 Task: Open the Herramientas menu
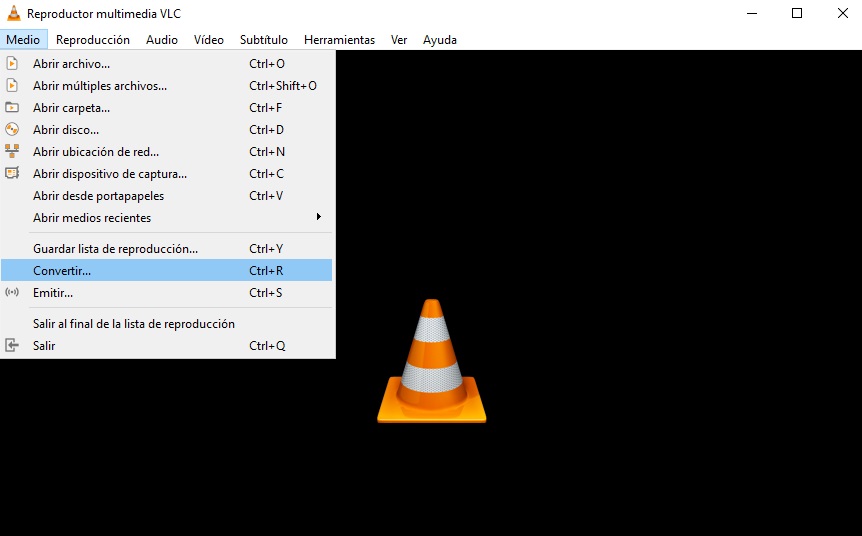(x=339, y=40)
